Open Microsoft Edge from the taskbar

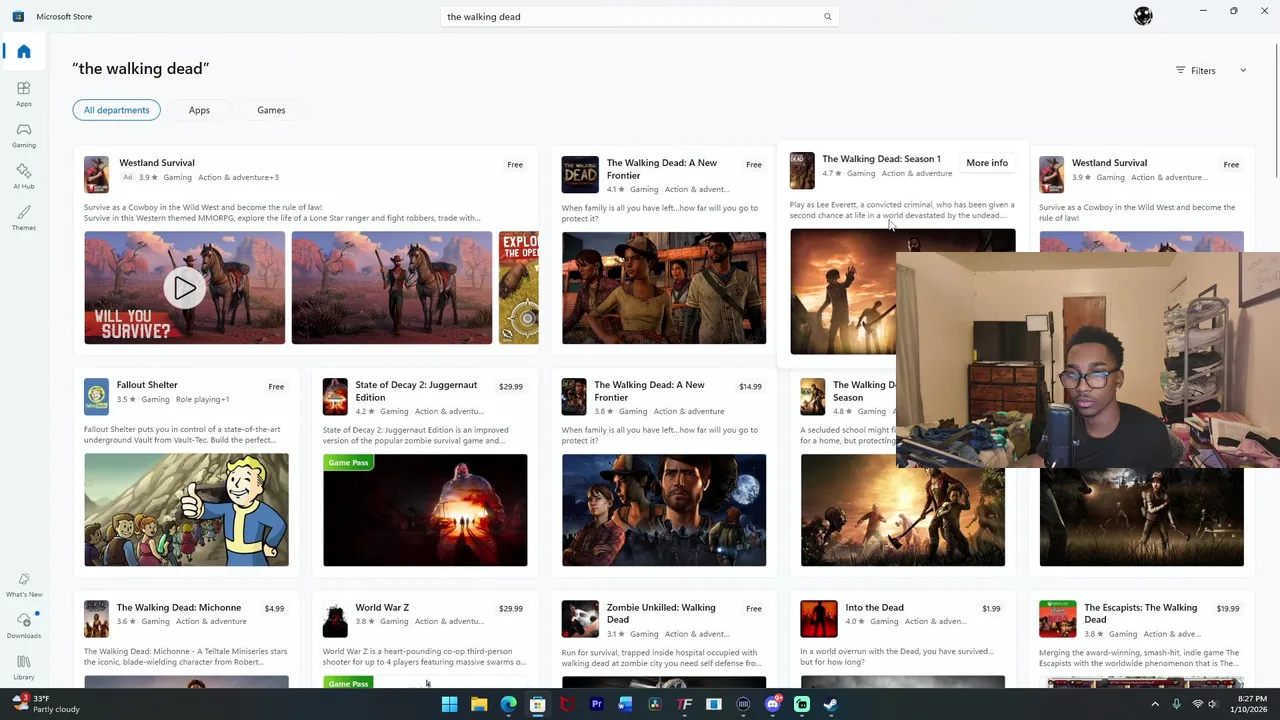pos(508,704)
